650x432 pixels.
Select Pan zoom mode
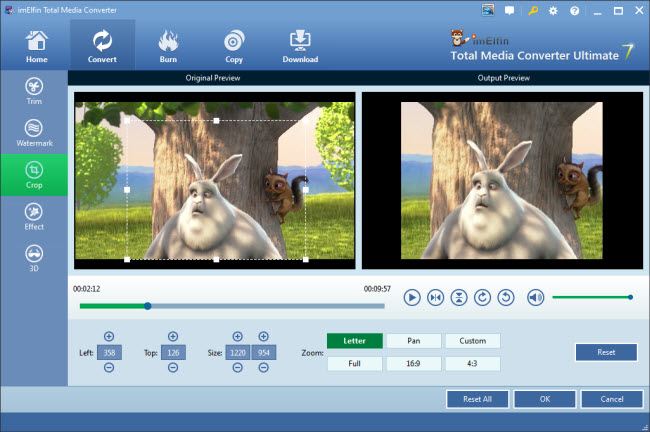413,341
